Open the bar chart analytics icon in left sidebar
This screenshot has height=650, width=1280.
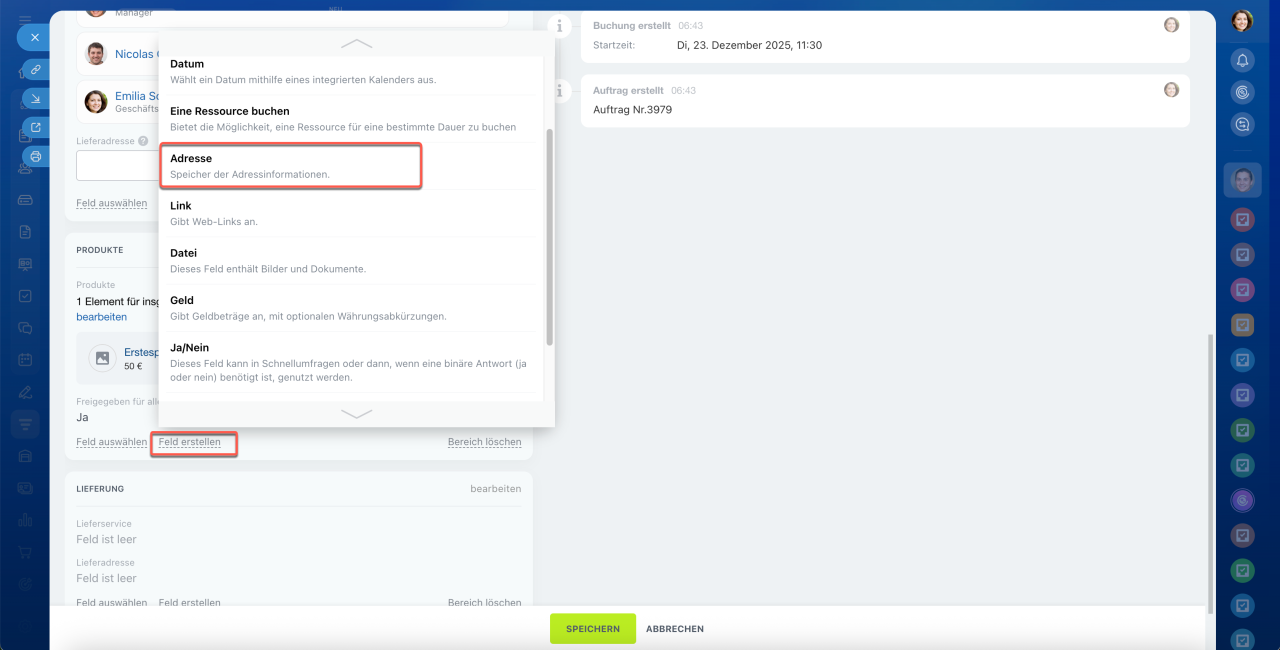pyautogui.click(x=25, y=520)
